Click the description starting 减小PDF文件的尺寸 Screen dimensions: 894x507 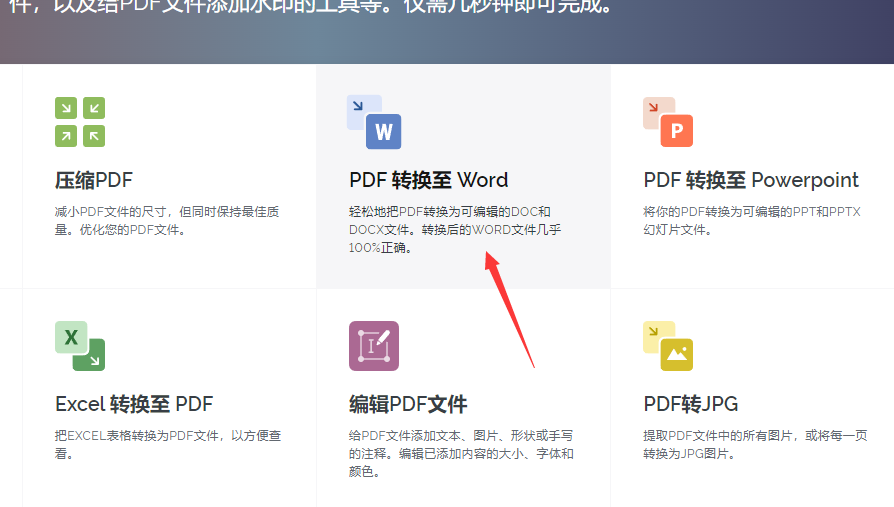pyautogui.click(x=167, y=221)
